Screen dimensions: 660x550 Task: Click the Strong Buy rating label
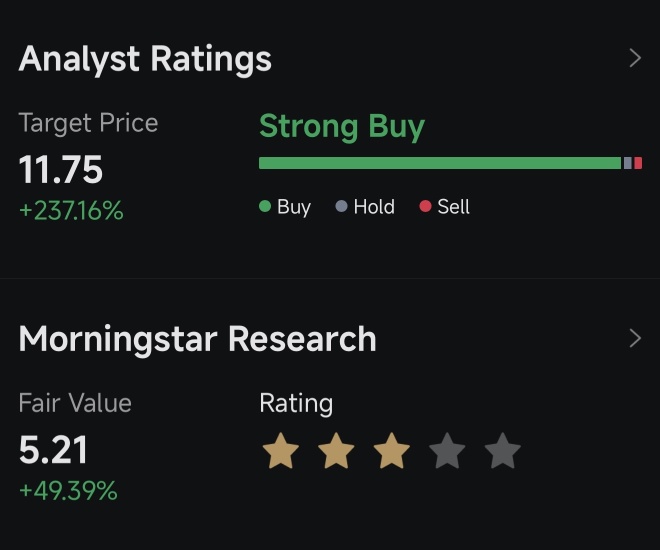(342, 127)
